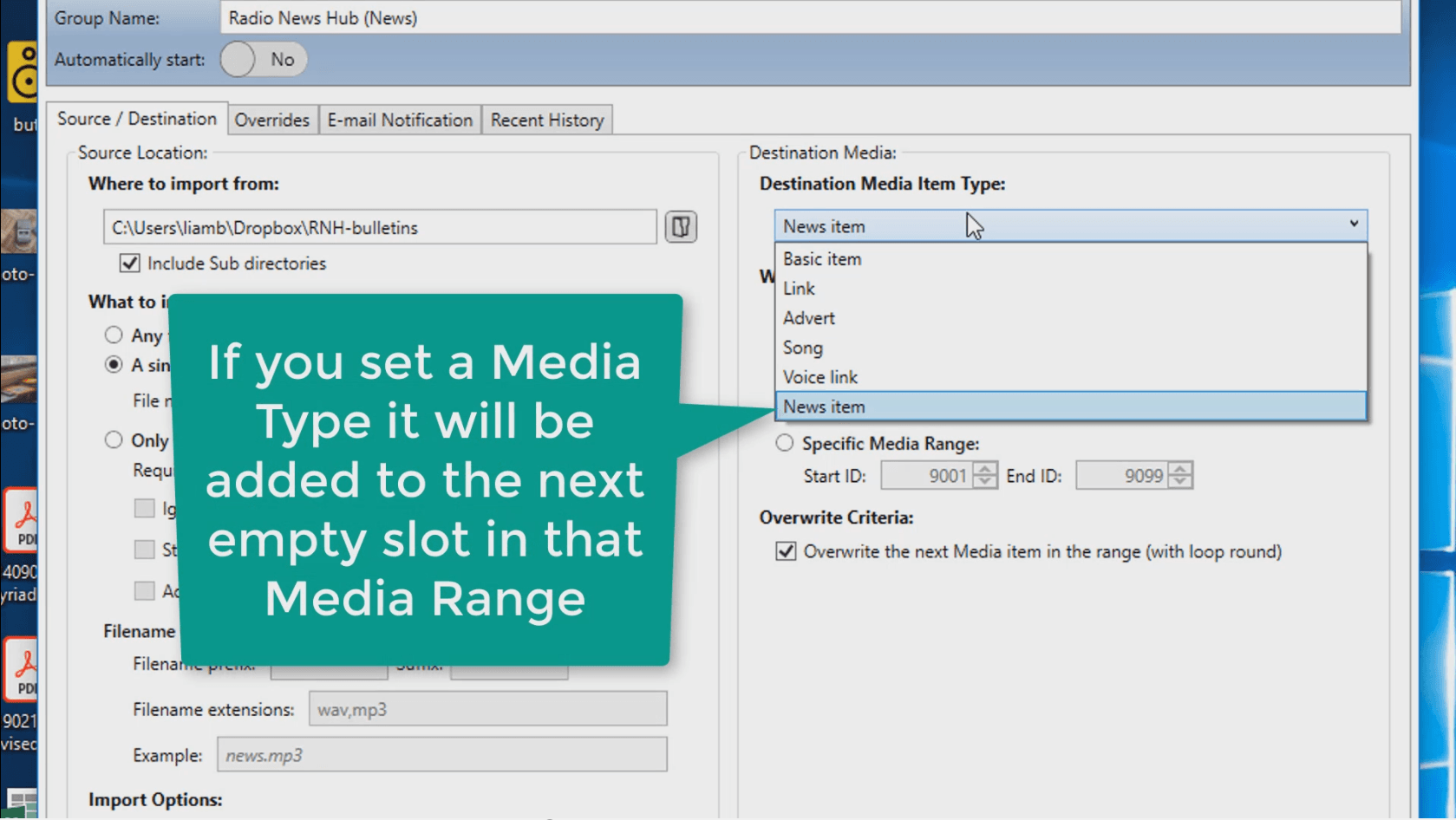Click the Filename extensions field
1456x820 pixels.
[x=487, y=710]
